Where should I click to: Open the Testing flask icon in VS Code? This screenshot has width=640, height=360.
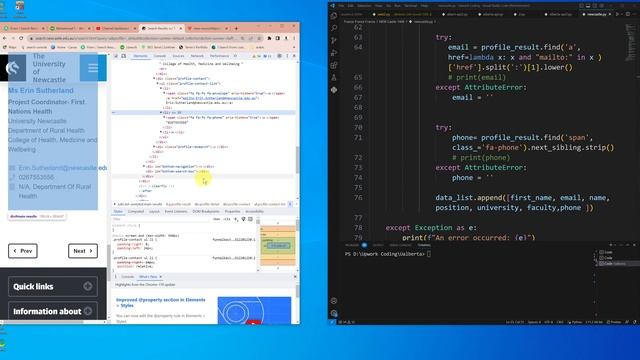coord(334,78)
